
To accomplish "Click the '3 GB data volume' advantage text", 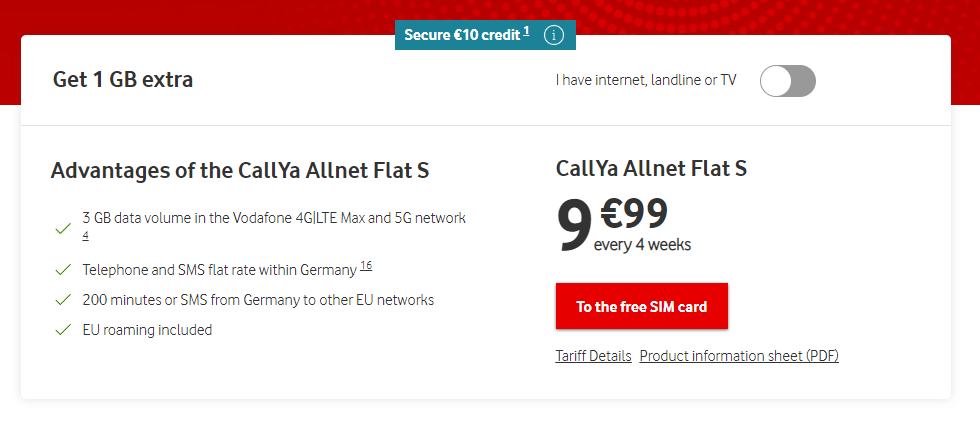I will coord(273,218).
